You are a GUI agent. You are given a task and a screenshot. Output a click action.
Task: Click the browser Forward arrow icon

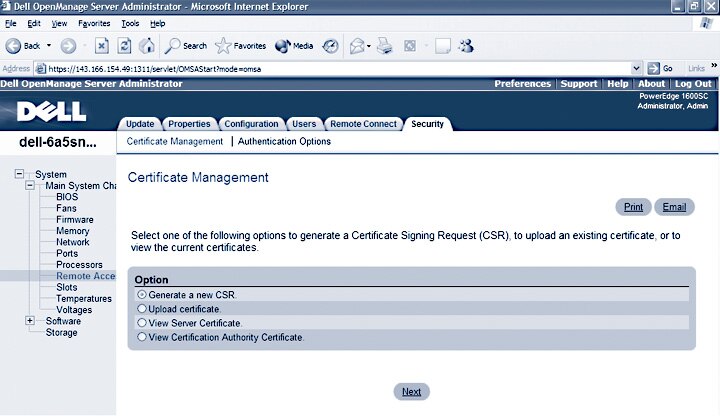[x=68, y=46]
